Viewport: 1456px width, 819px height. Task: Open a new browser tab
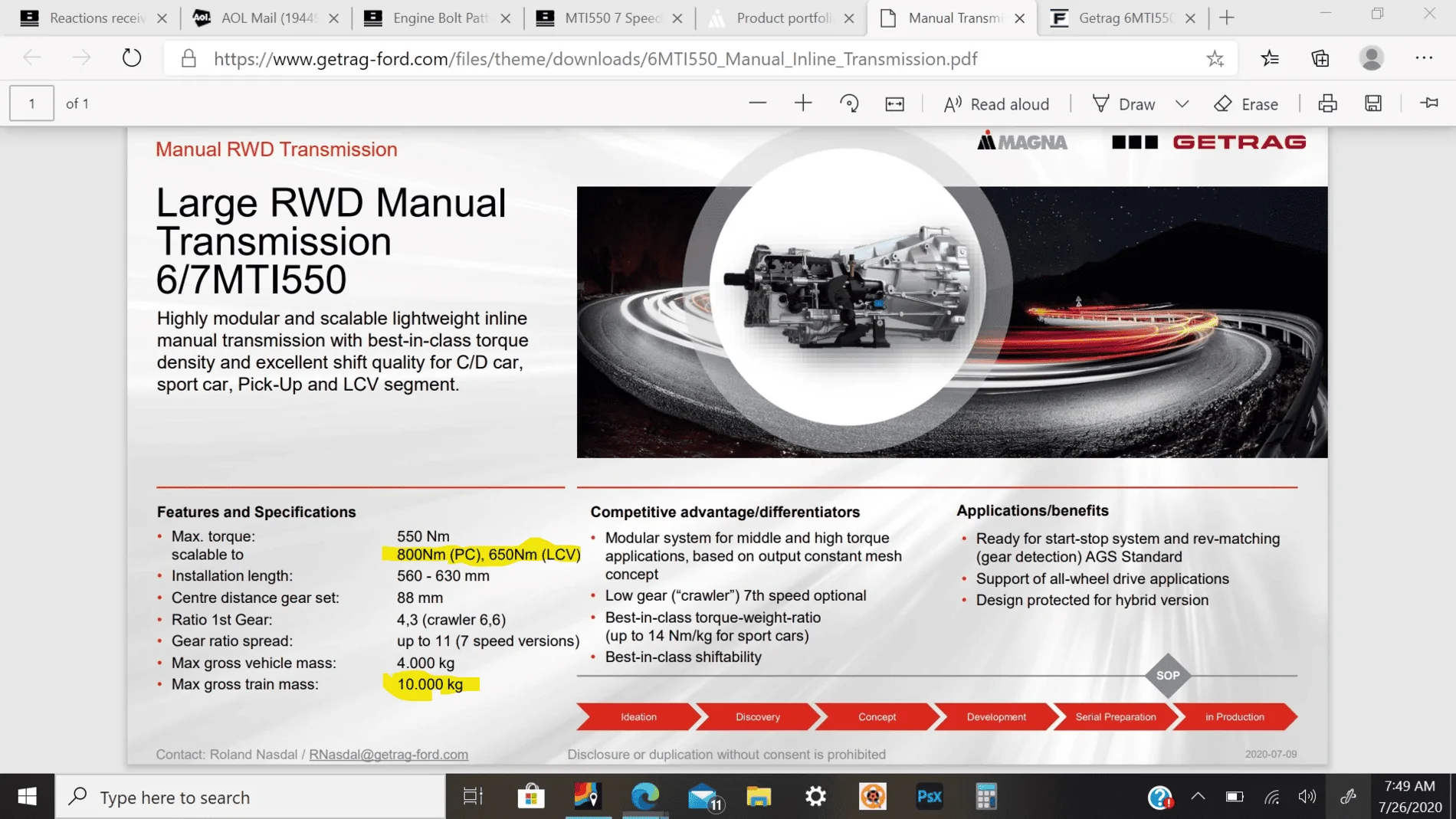coord(1227,18)
